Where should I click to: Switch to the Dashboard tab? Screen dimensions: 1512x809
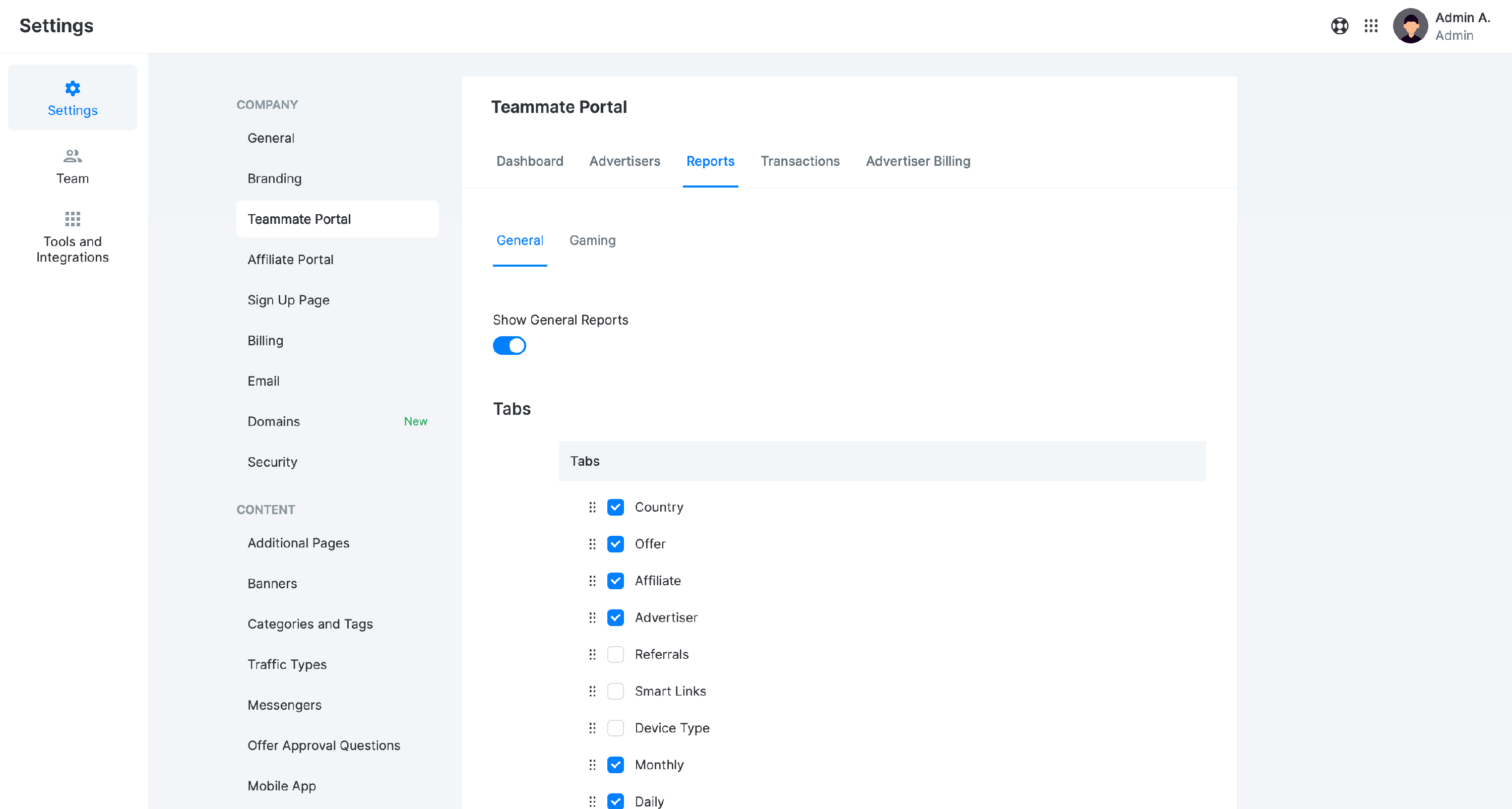[x=529, y=161]
